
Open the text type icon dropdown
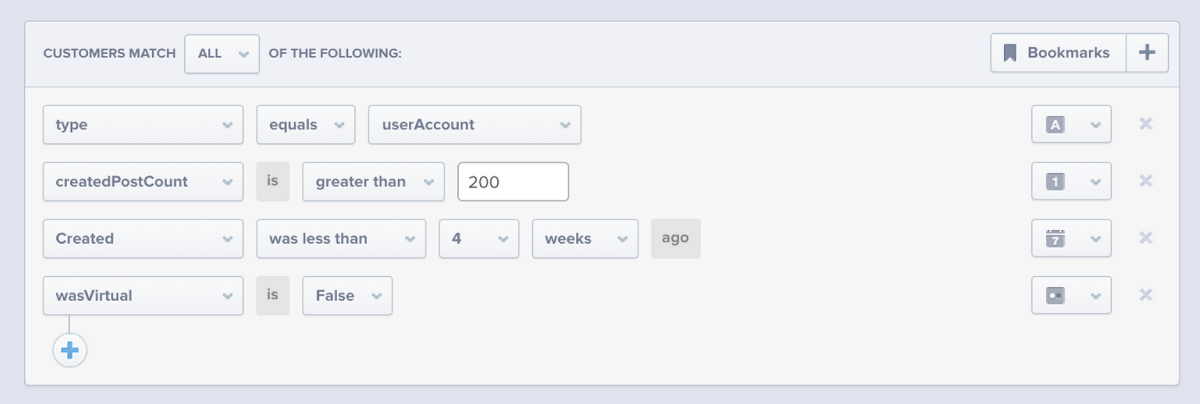click(x=1071, y=125)
